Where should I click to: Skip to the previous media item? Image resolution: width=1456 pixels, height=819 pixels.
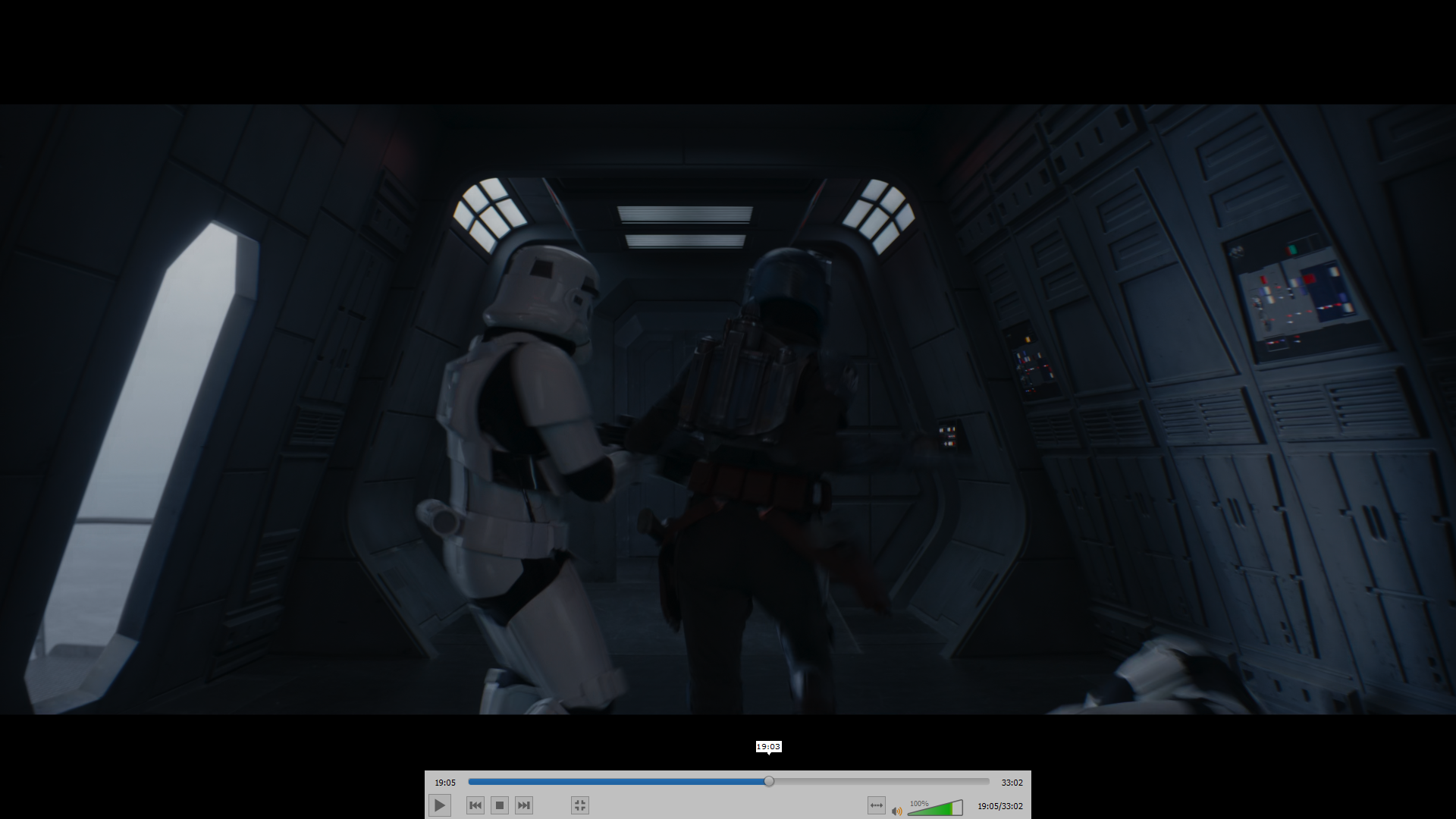click(475, 805)
